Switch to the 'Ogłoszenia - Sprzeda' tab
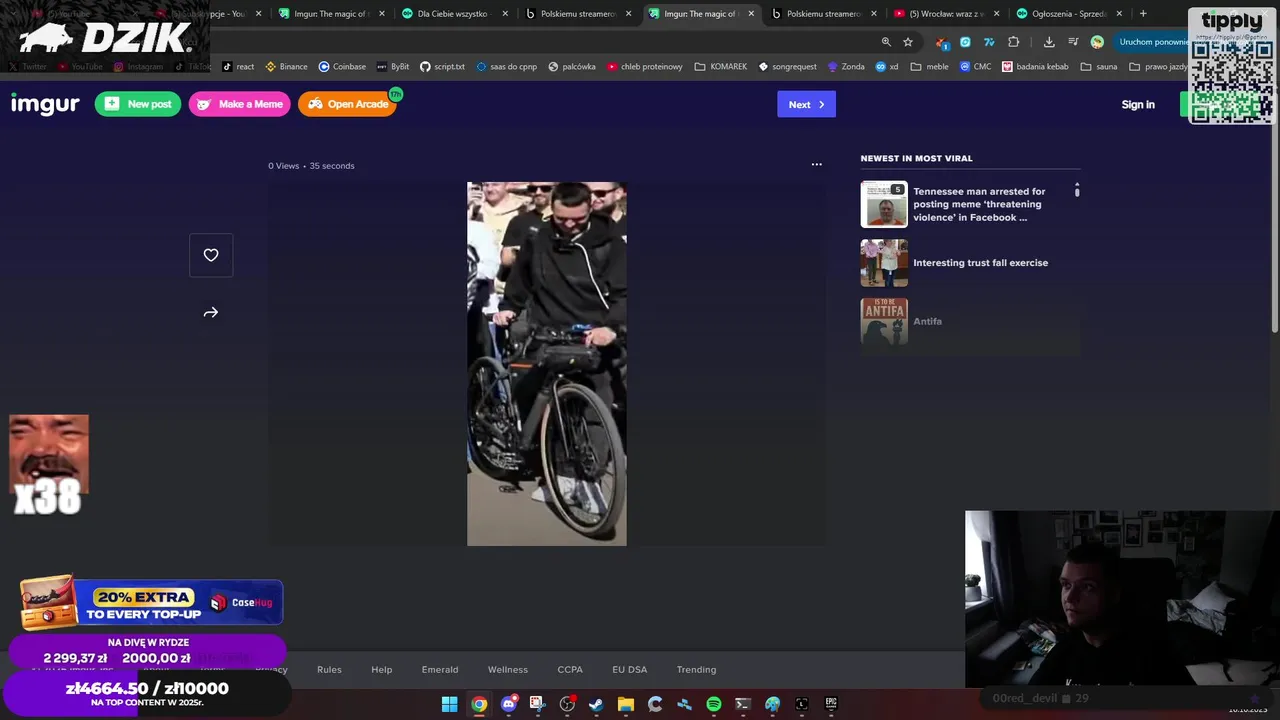Screen dimensions: 1280x720 [x=1068, y=14]
